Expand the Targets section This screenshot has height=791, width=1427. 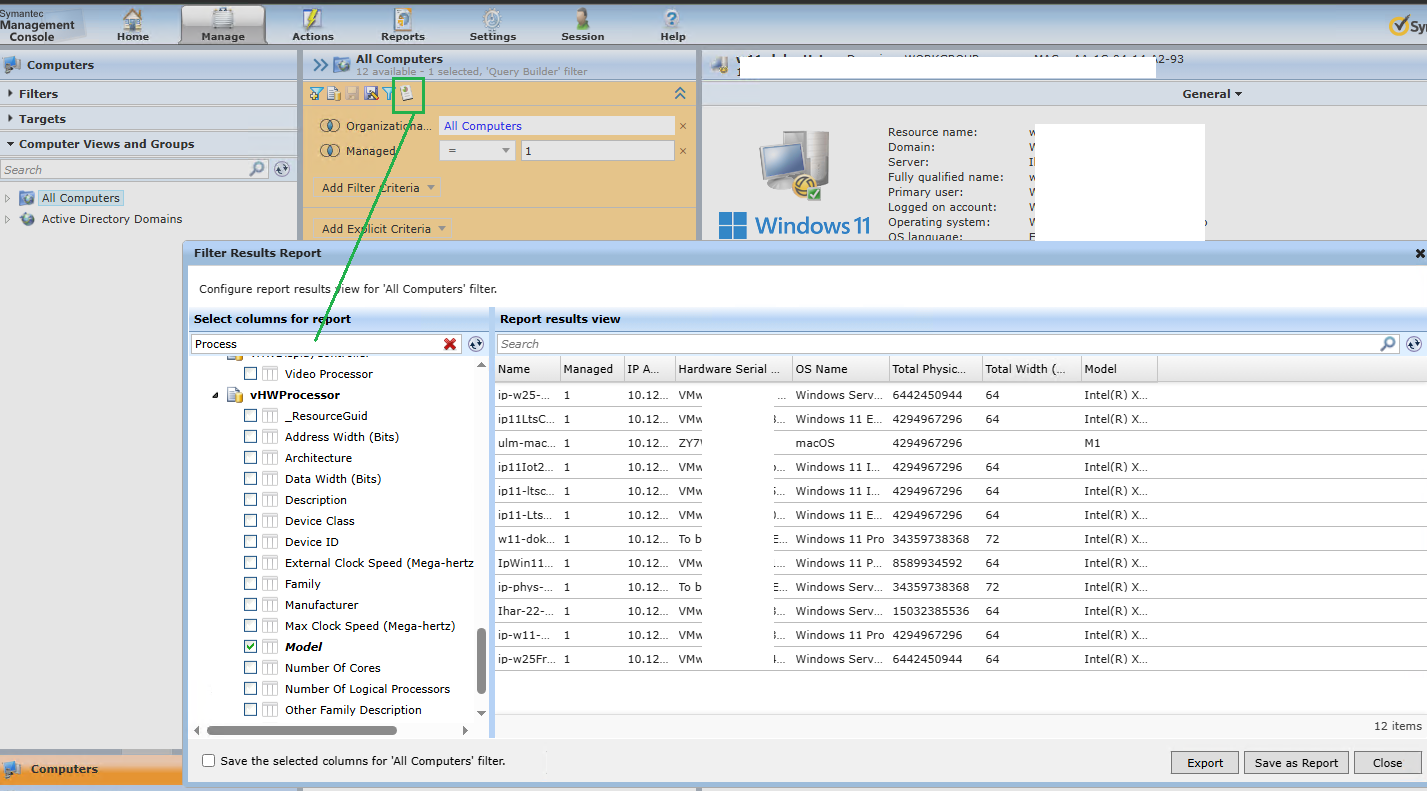(150, 119)
